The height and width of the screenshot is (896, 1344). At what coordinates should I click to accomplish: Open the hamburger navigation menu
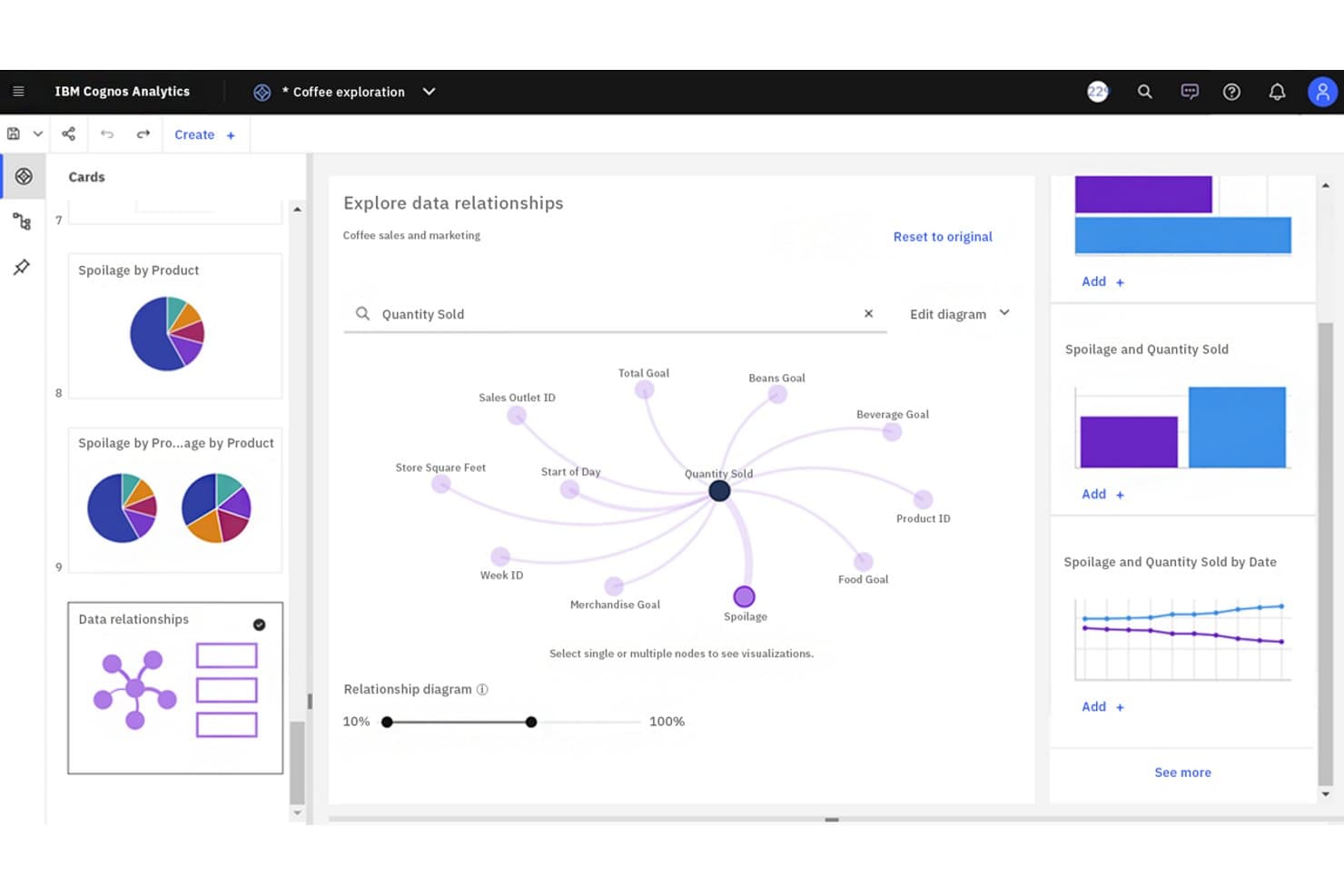pyautogui.click(x=18, y=92)
